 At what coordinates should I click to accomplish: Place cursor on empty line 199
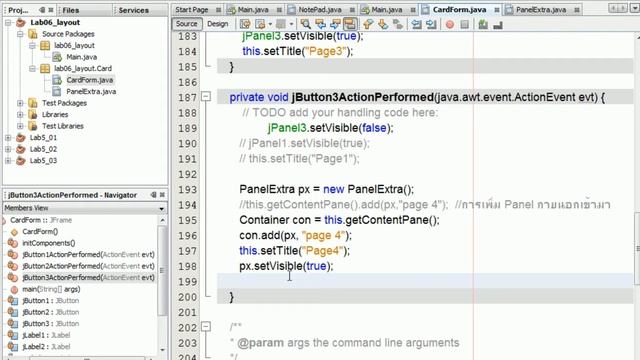pos(424,281)
